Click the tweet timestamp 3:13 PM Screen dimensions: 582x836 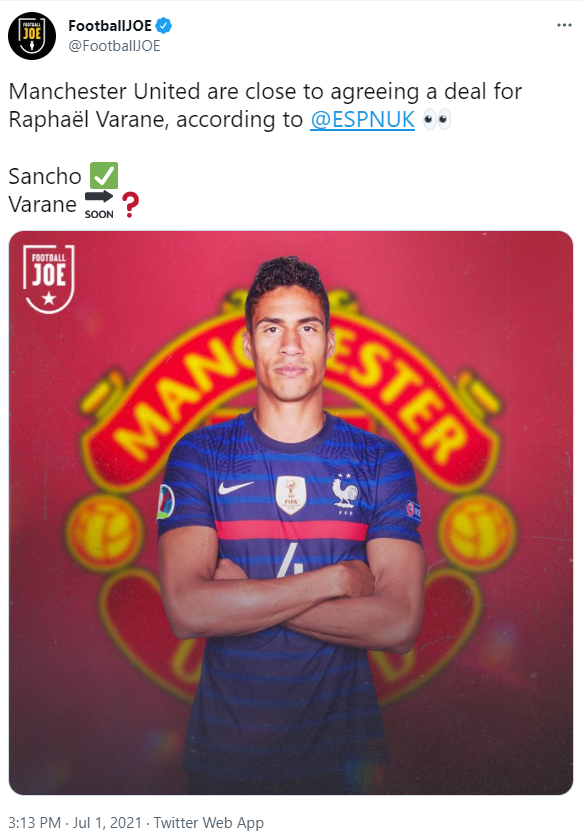coord(35,823)
